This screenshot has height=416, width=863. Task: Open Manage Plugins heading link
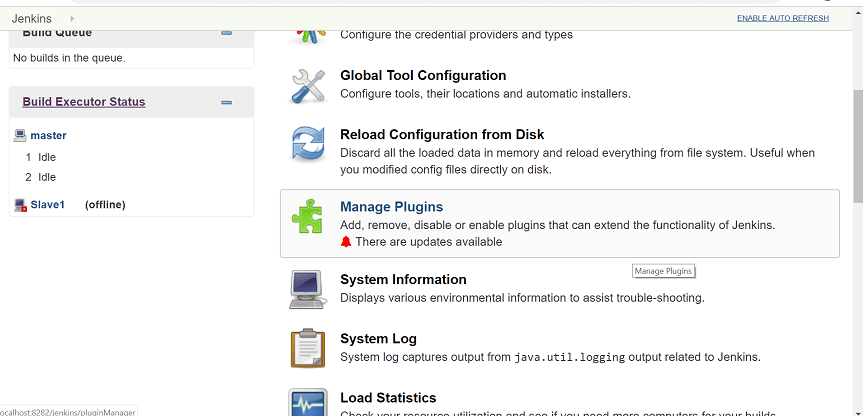[391, 207]
